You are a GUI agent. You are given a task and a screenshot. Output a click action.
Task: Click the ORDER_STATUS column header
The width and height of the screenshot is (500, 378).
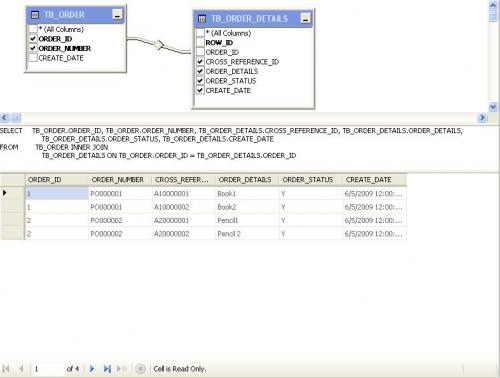(307, 180)
